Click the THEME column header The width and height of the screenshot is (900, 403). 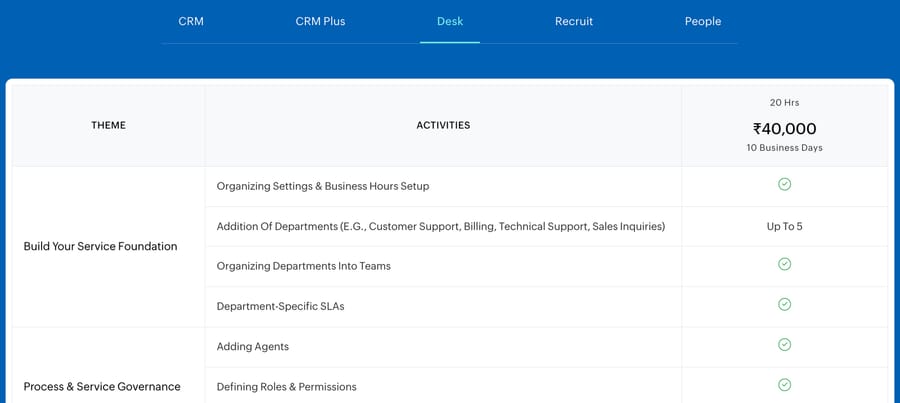108,125
